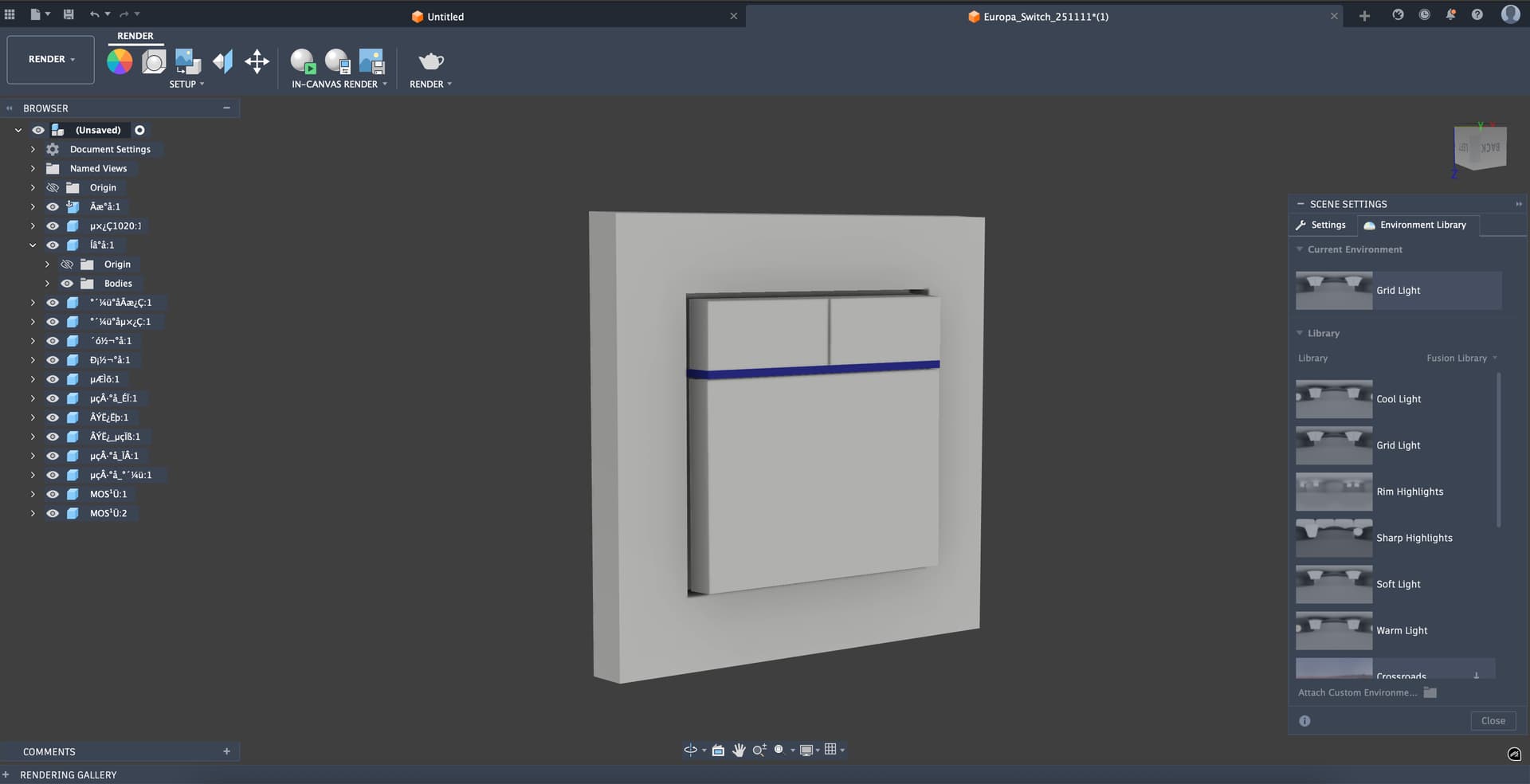Click the Scene Settings icon in toolbar

pos(154,61)
